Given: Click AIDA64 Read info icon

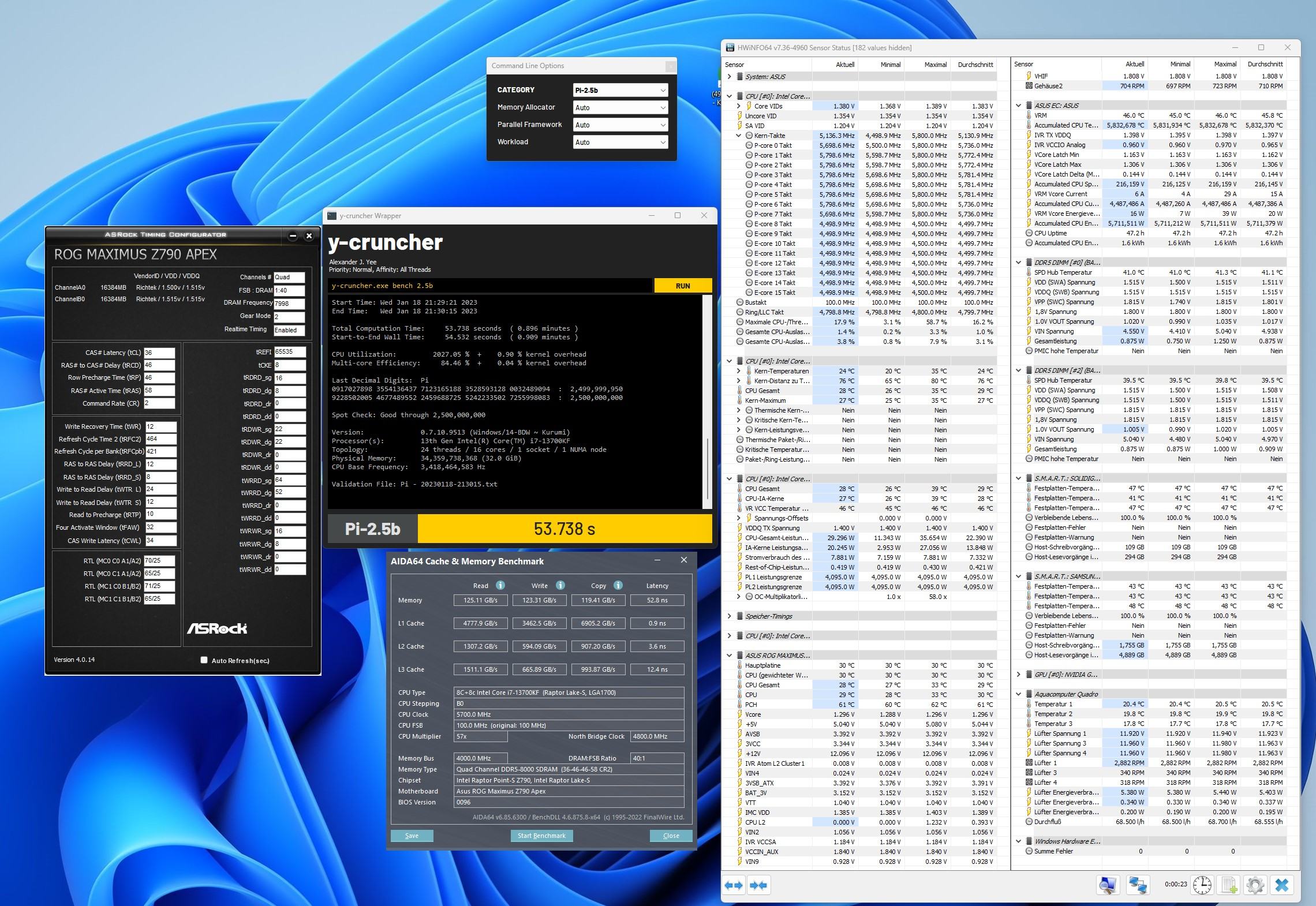Looking at the screenshot, I should tap(500, 585).
